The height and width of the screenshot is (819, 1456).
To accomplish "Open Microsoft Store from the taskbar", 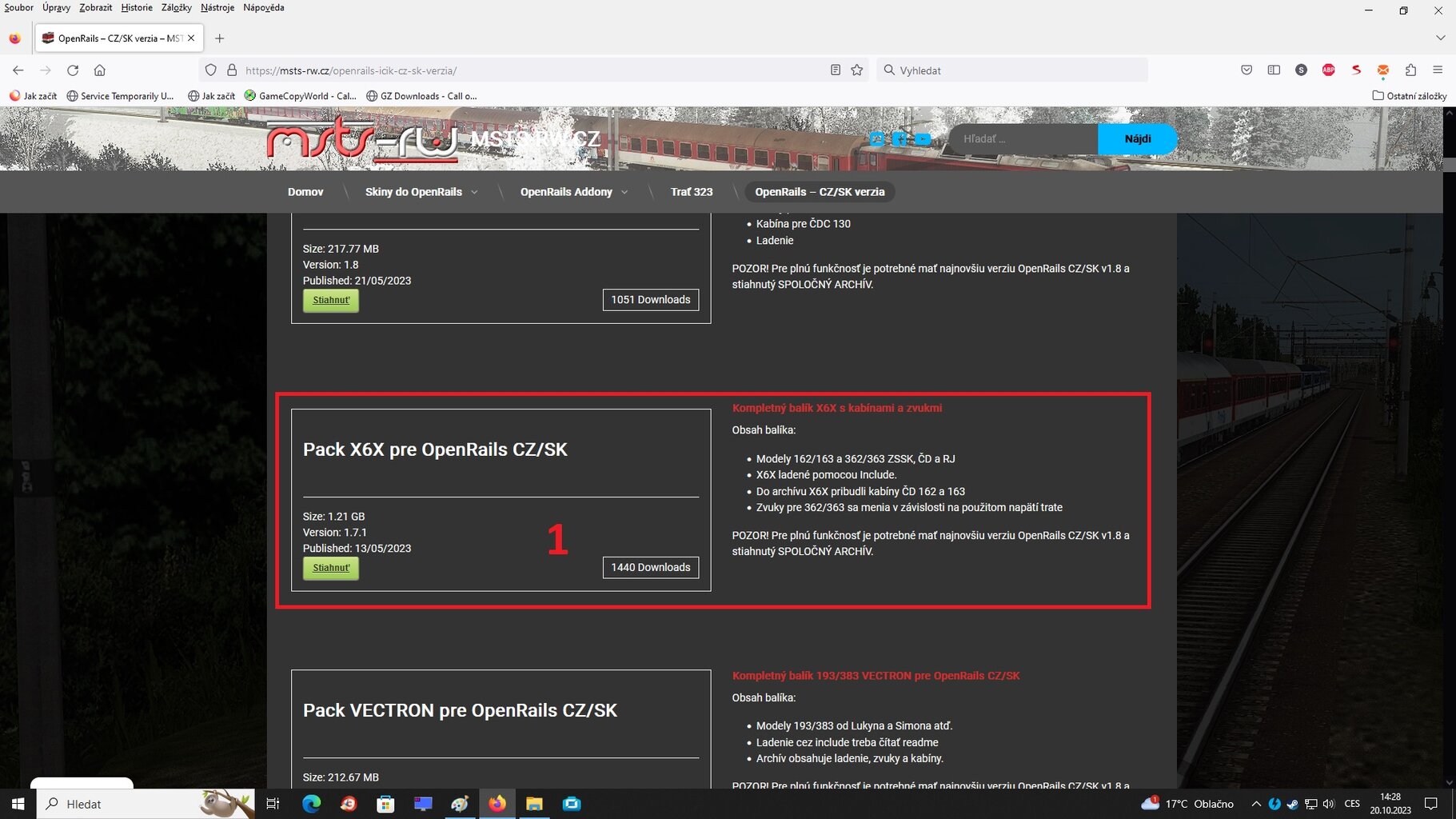I will 385,804.
